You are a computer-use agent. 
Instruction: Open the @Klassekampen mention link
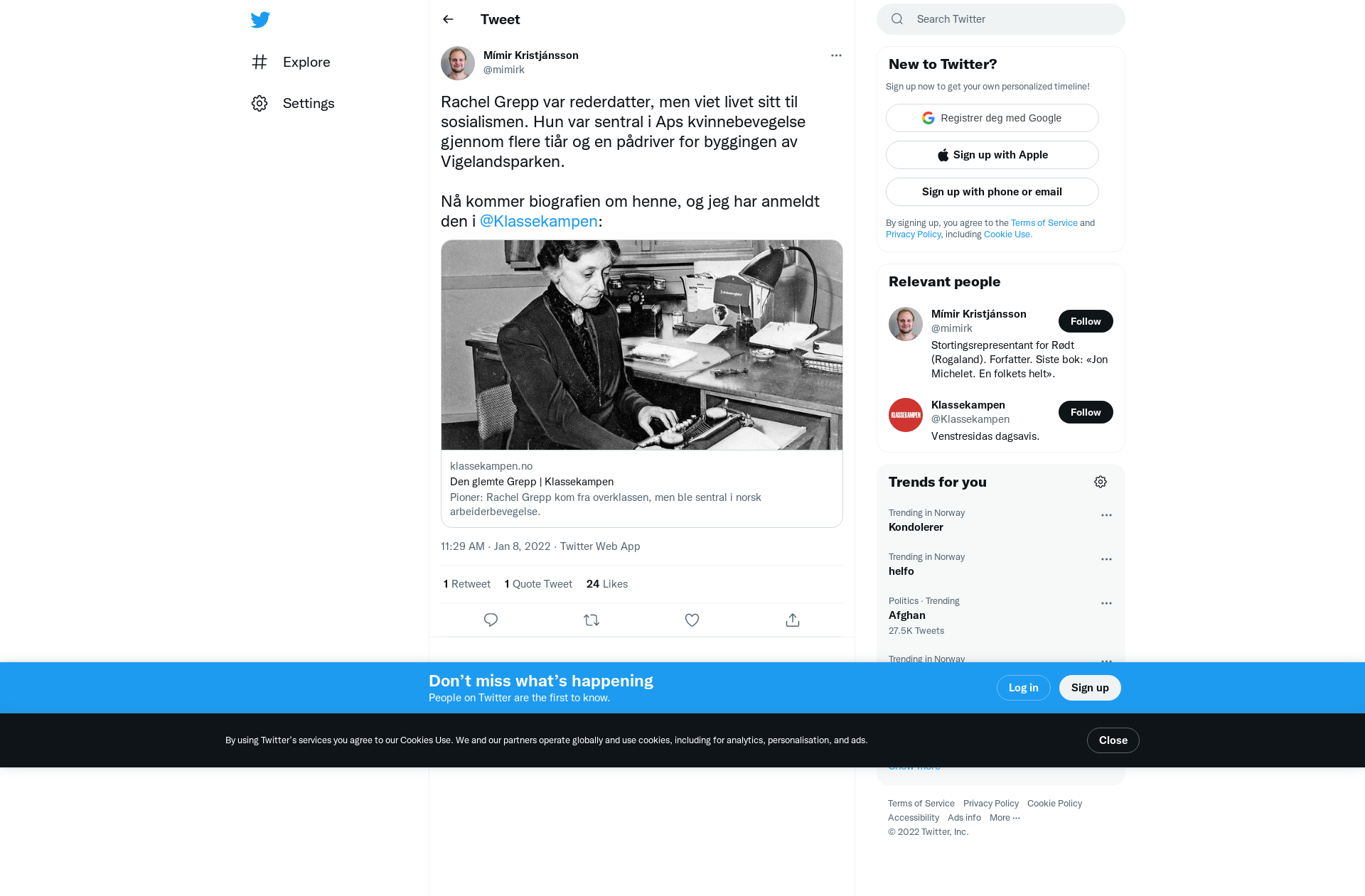click(x=539, y=221)
